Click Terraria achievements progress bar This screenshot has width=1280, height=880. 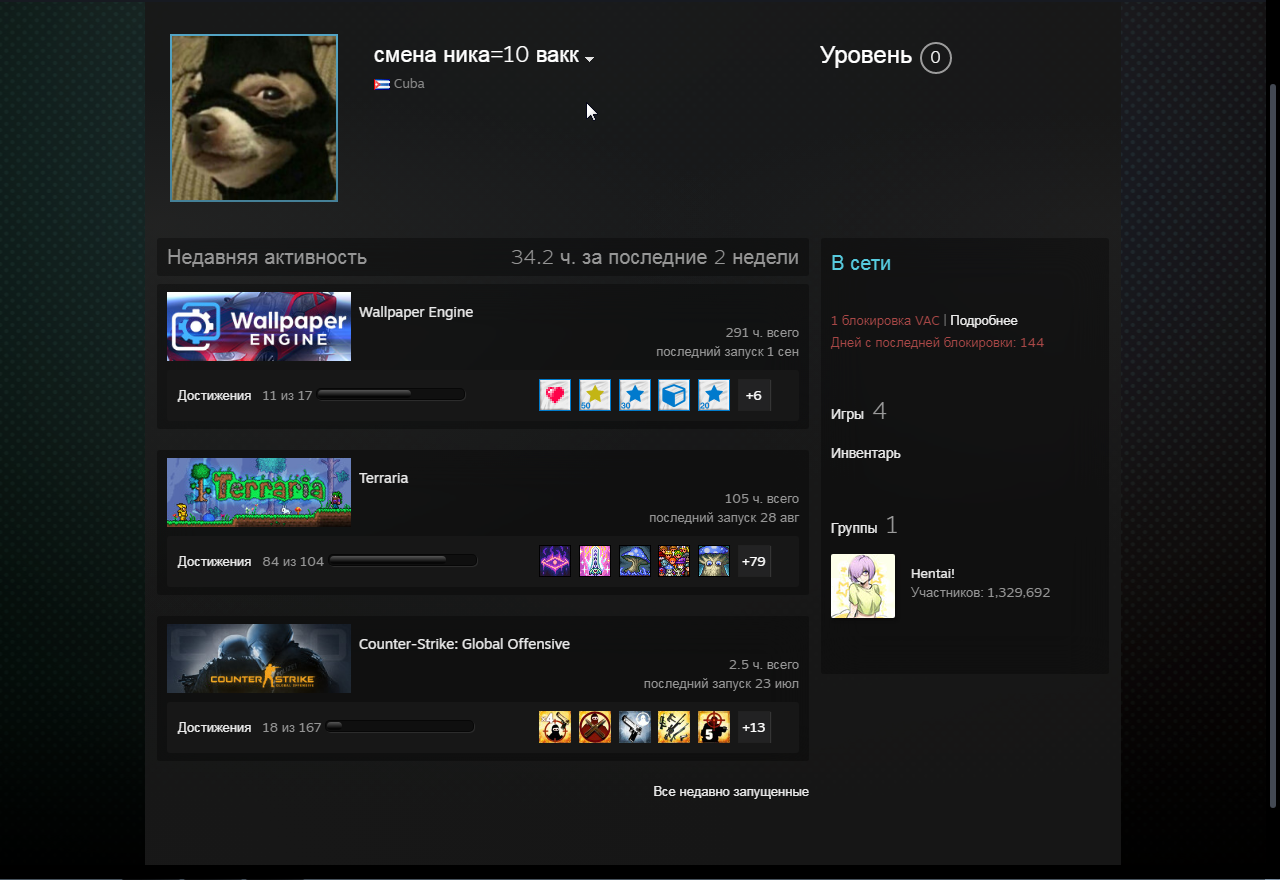click(x=403, y=560)
